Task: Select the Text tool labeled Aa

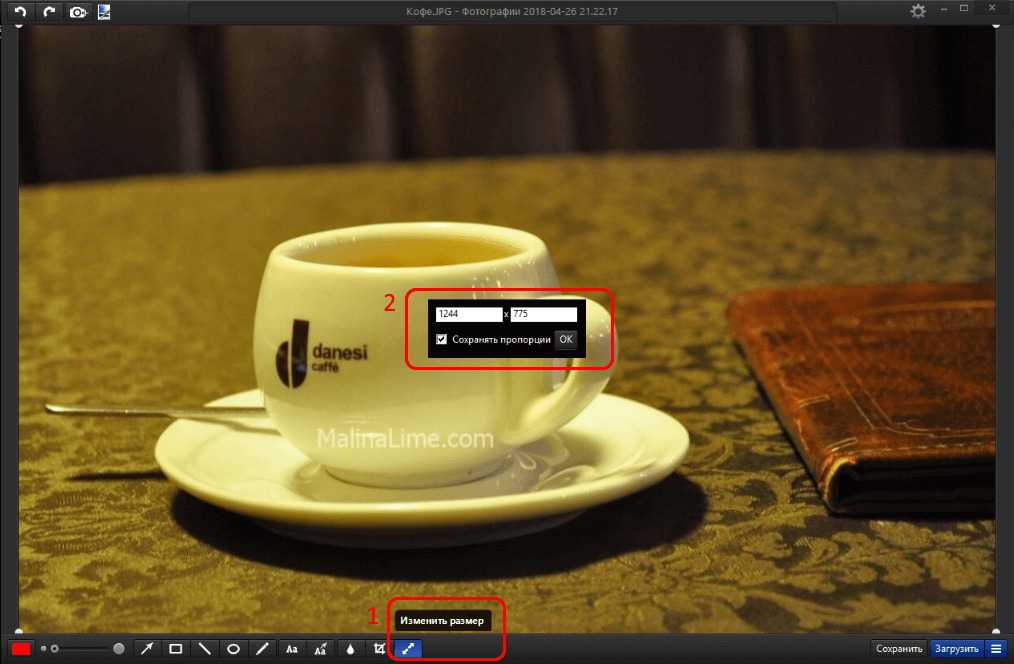Action: tap(292, 649)
